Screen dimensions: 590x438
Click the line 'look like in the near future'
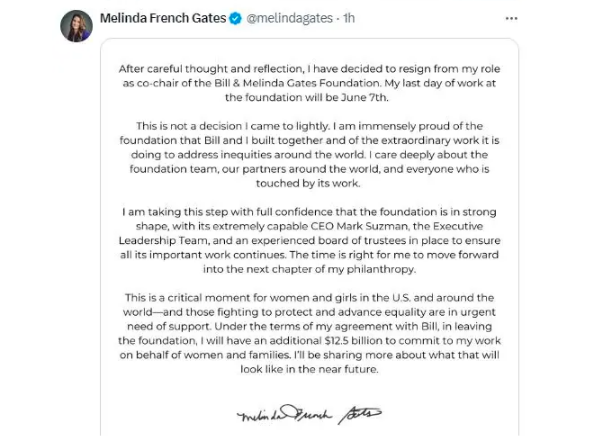point(309,369)
